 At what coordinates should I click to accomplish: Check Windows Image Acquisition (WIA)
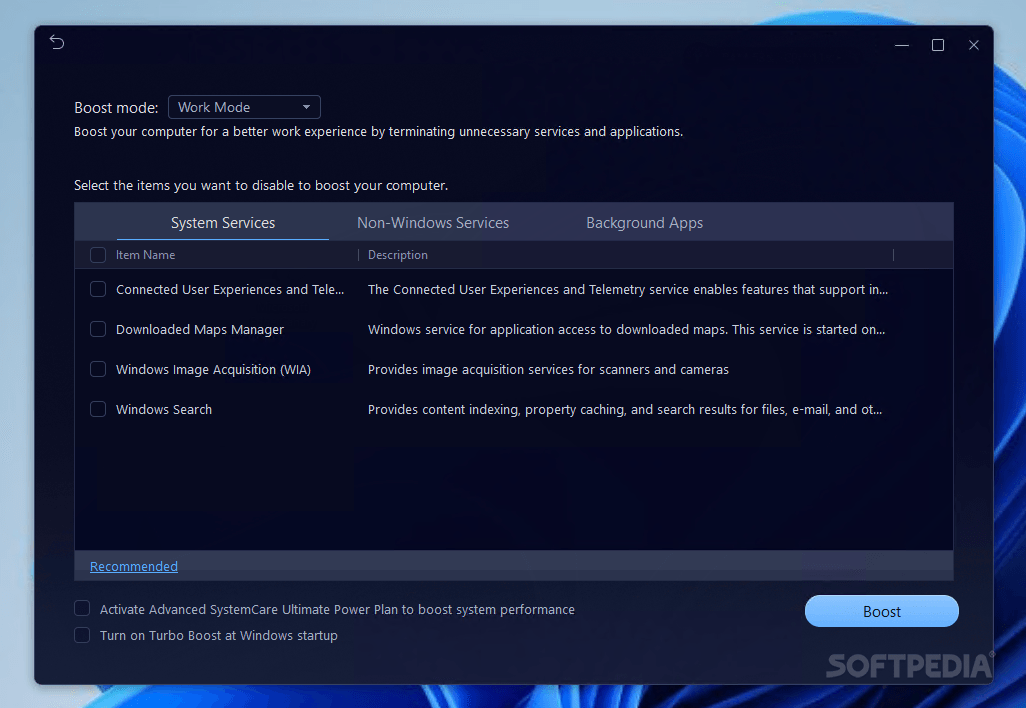[98, 369]
